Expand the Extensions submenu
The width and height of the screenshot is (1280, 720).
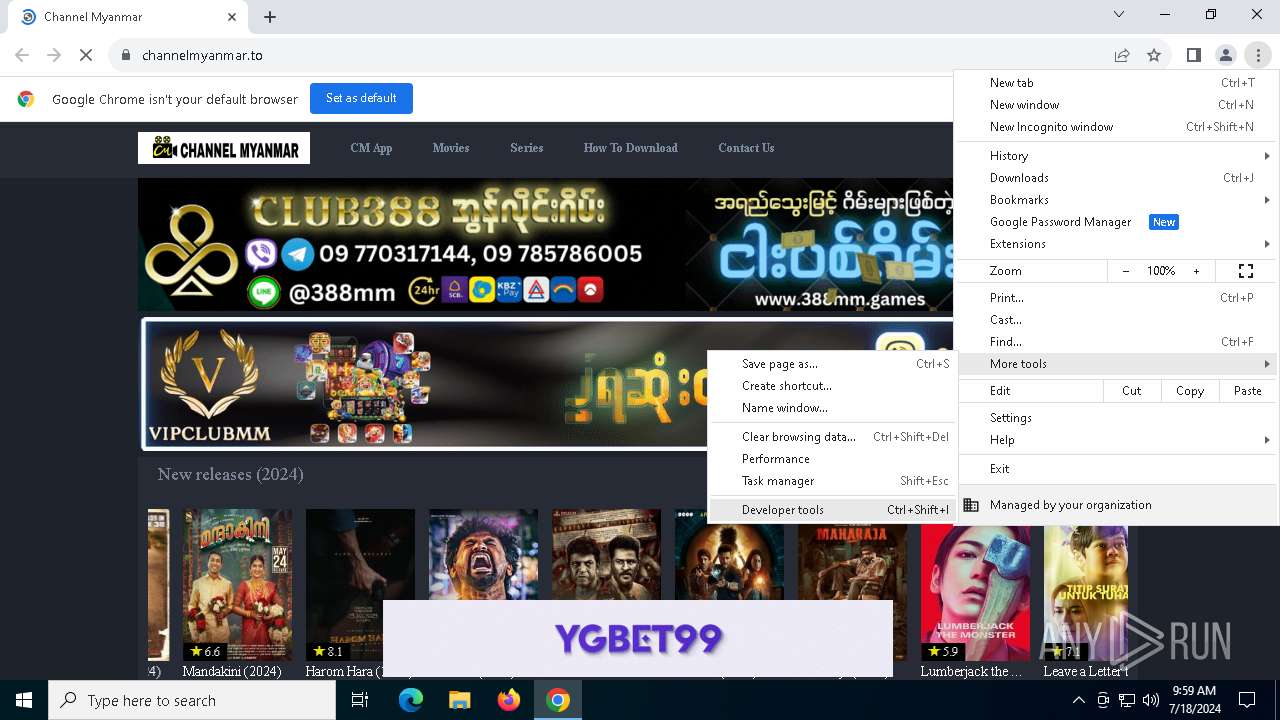[x=1118, y=244]
